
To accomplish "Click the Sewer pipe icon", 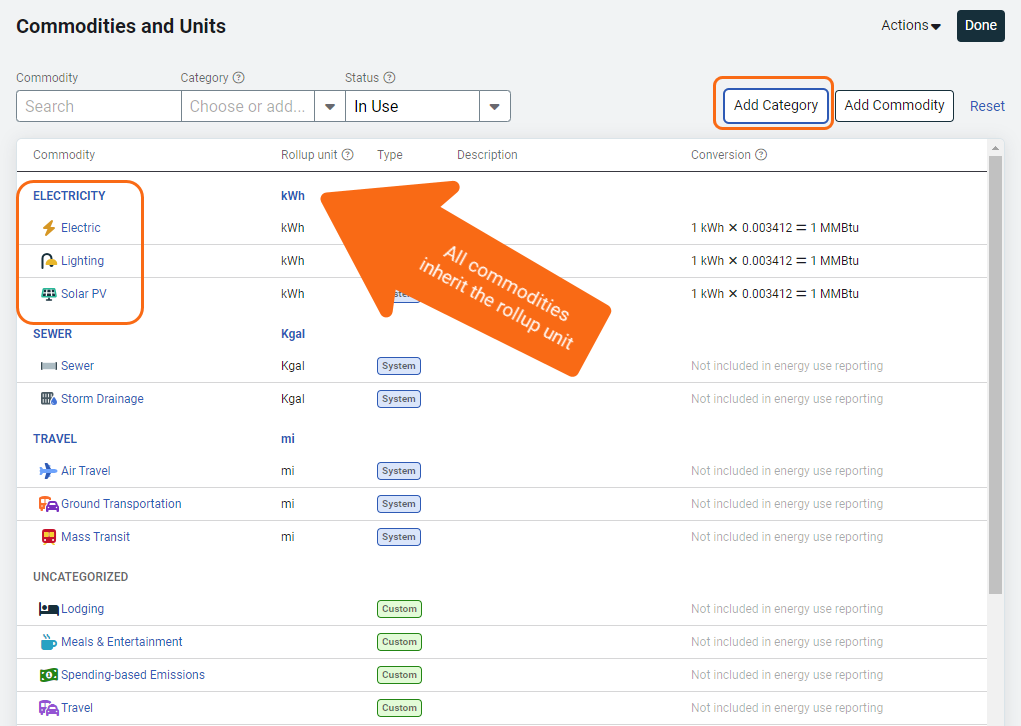I will click(x=49, y=366).
